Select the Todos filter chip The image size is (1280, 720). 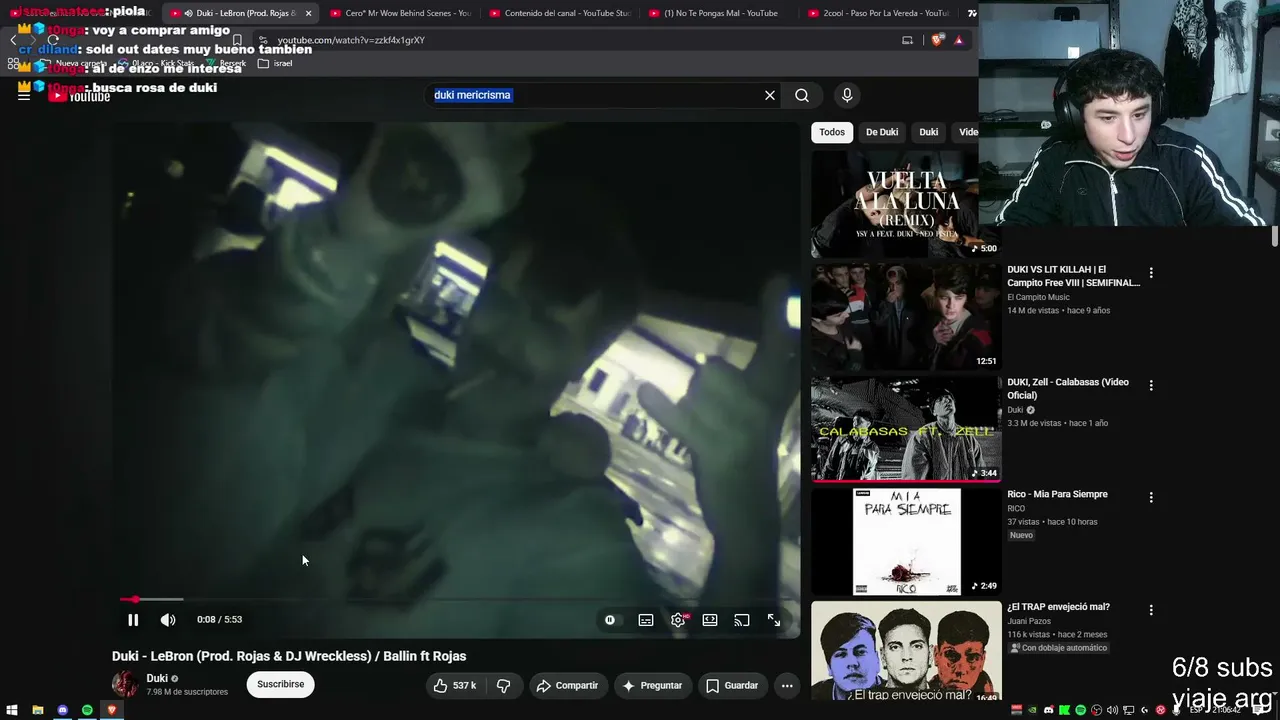[832, 132]
